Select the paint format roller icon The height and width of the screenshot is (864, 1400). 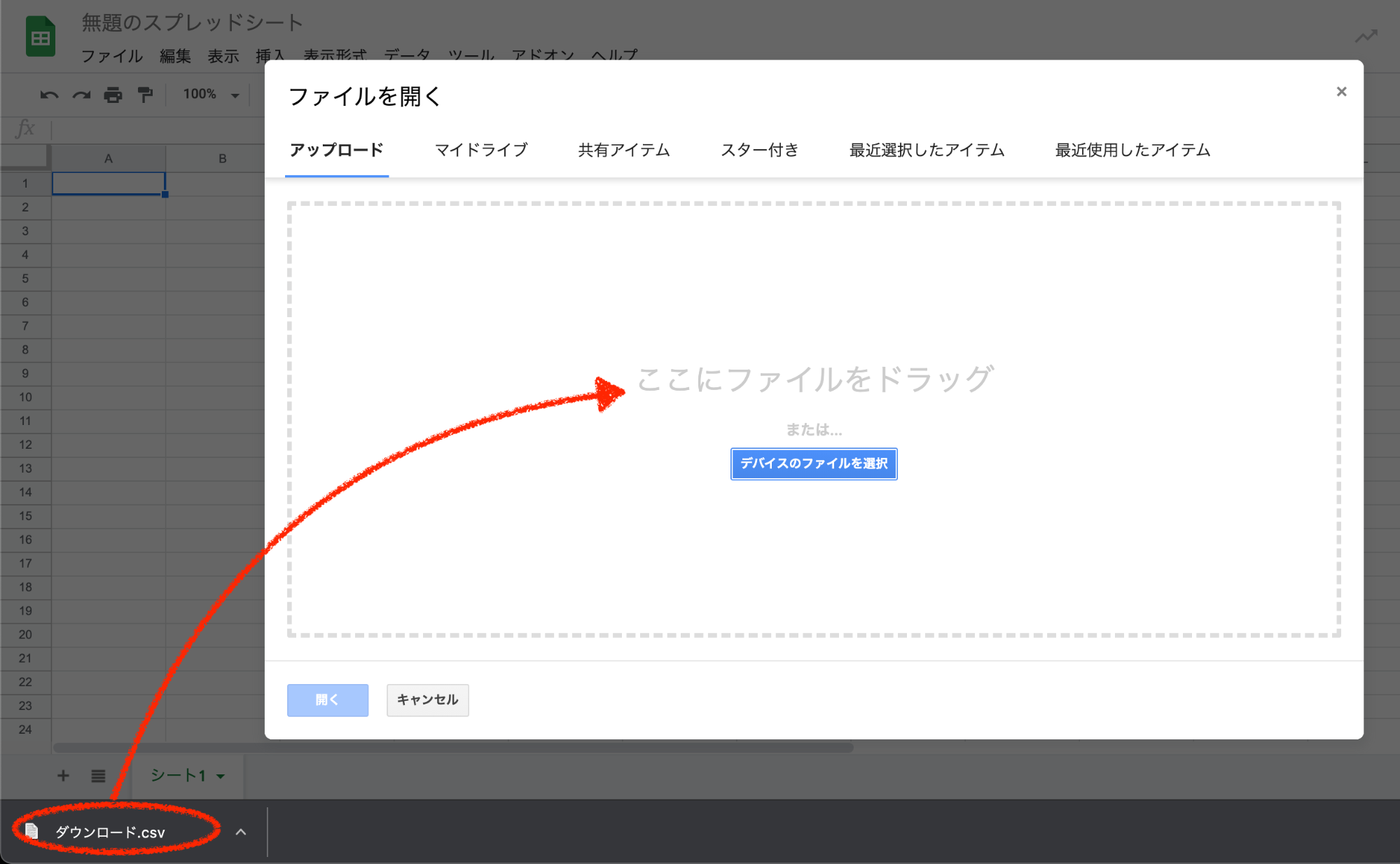[145, 95]
